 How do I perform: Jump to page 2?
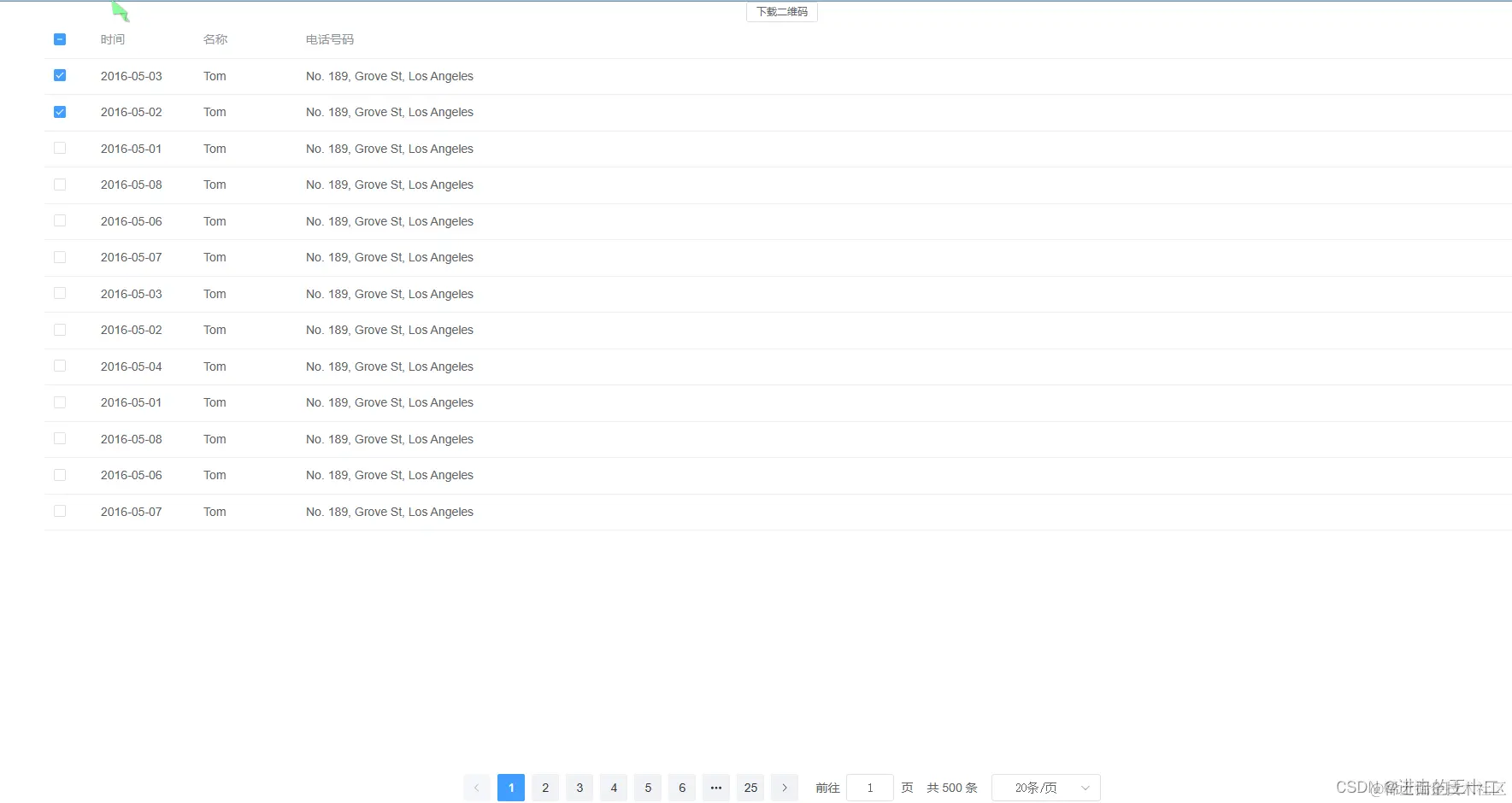[x=545, y=788]
